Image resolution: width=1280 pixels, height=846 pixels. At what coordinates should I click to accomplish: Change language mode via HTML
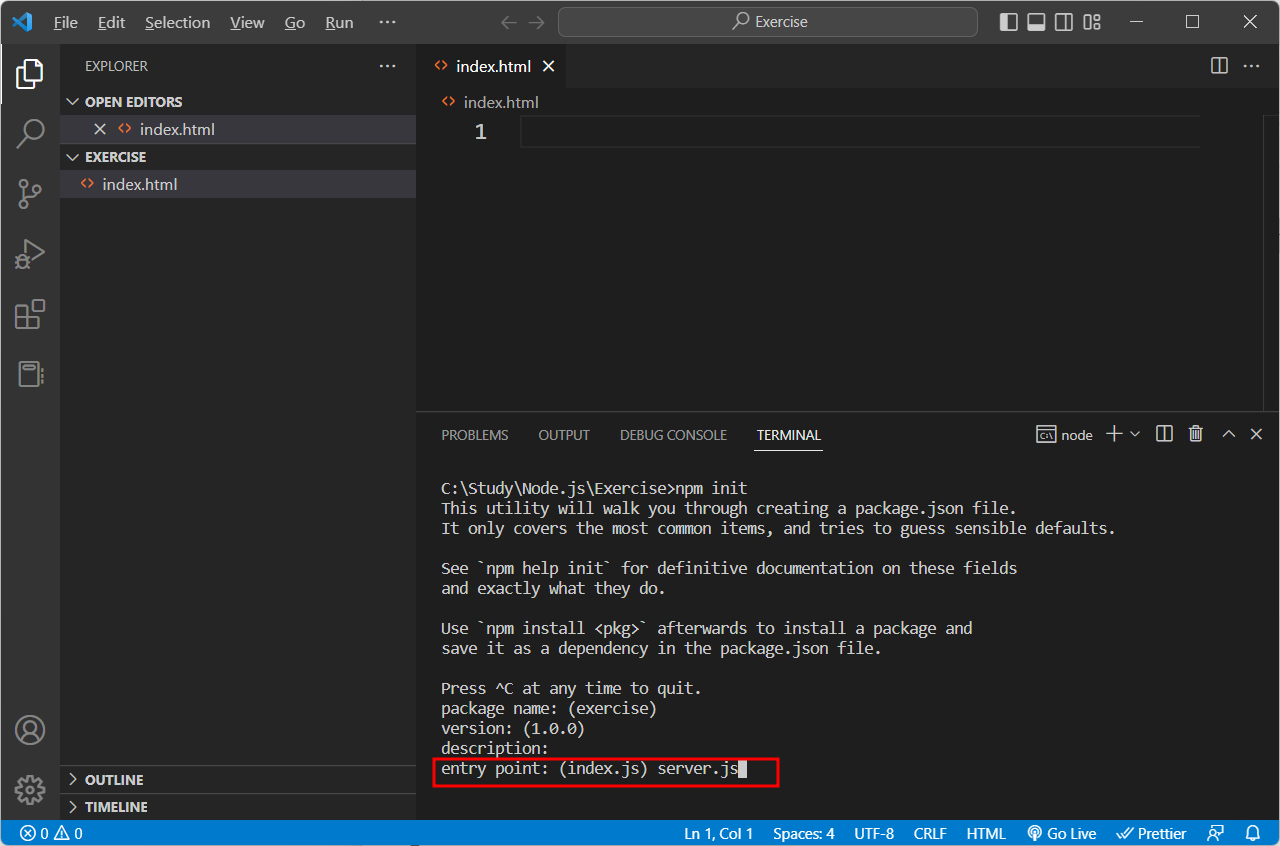[x=986, y=833]
